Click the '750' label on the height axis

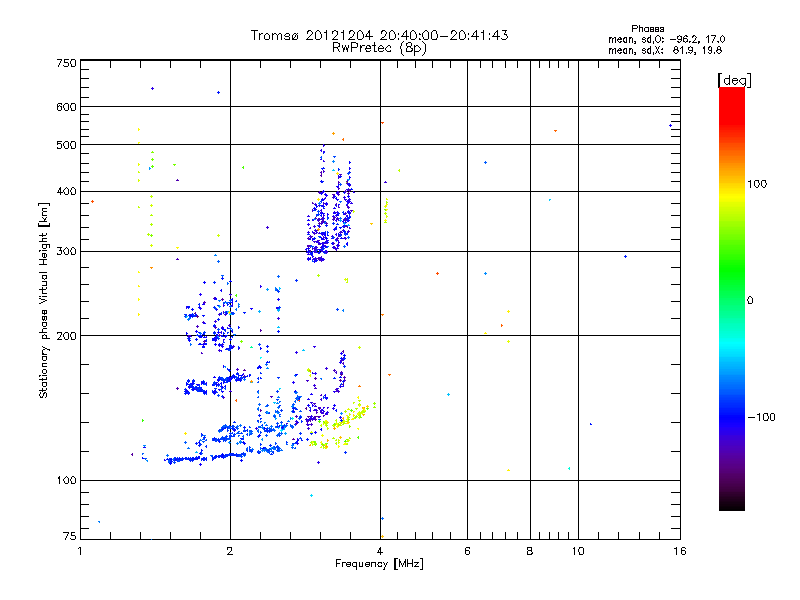click(66, 63)
